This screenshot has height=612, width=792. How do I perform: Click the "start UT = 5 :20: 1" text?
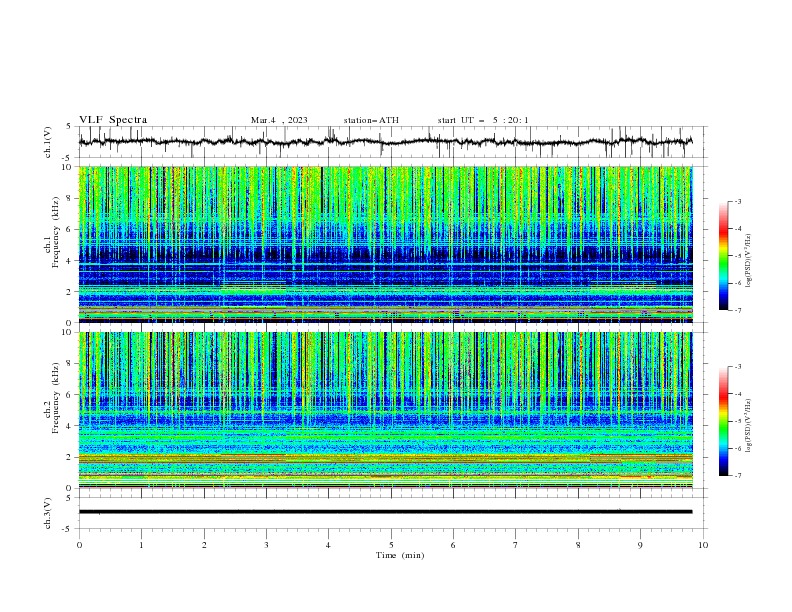[x=483, y=120]
